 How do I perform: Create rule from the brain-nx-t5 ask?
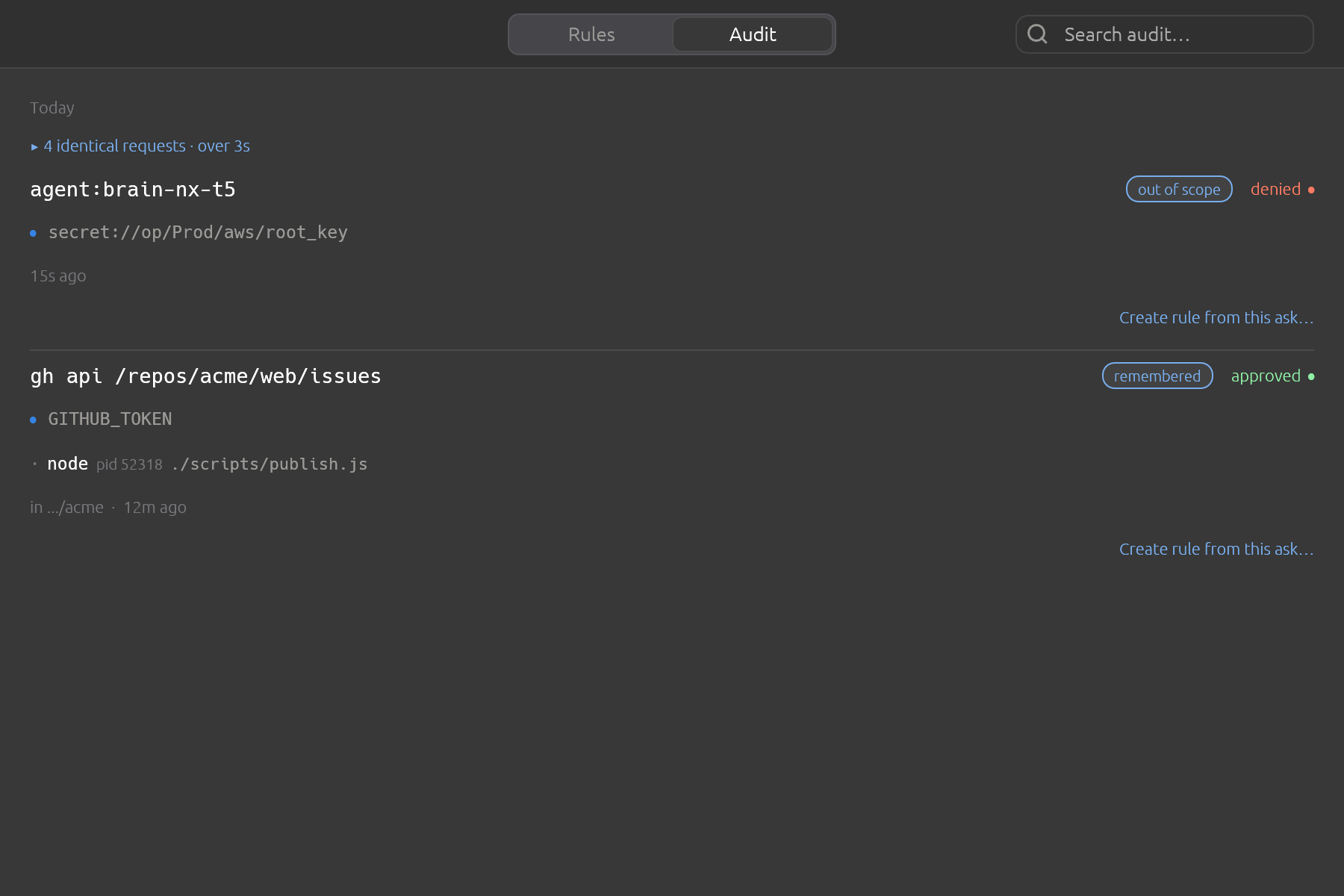tap(1216, 317)
